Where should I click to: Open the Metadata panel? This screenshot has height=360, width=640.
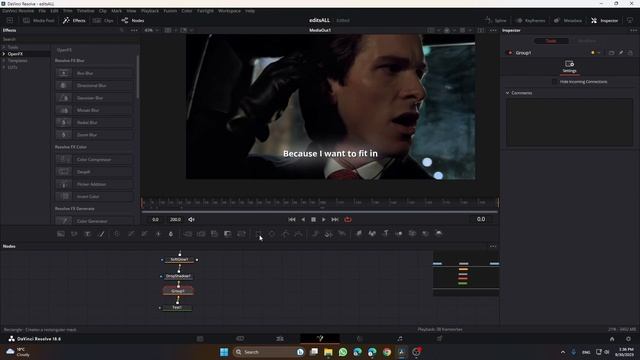pyautogui.click(x=568, y=20)
